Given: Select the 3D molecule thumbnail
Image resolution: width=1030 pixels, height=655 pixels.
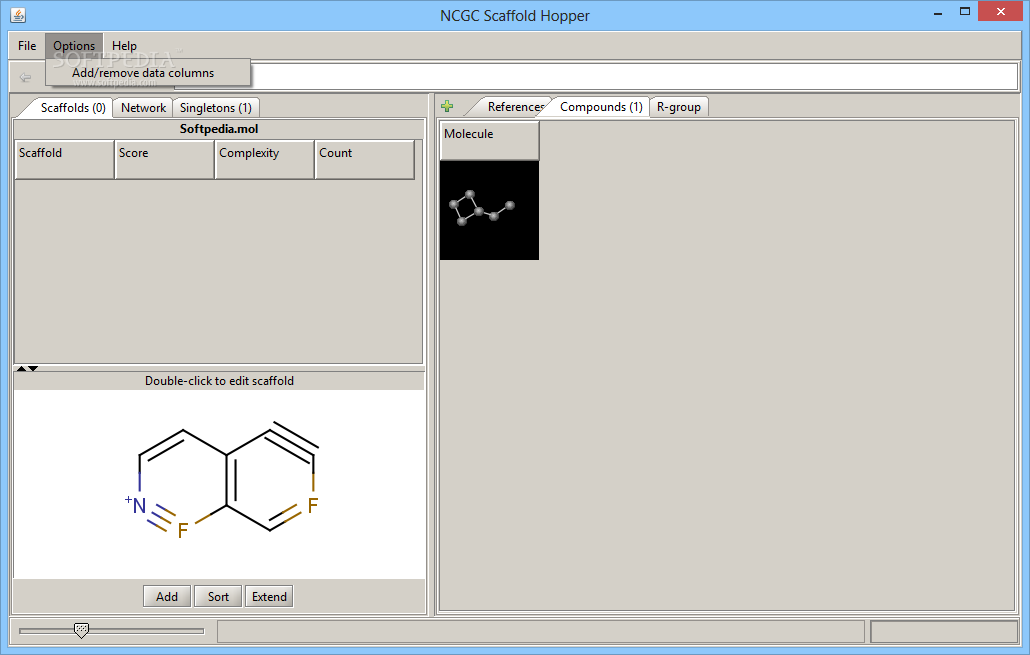Looking at the screenshot, I should pyautogui.click(x=489, y=210).
